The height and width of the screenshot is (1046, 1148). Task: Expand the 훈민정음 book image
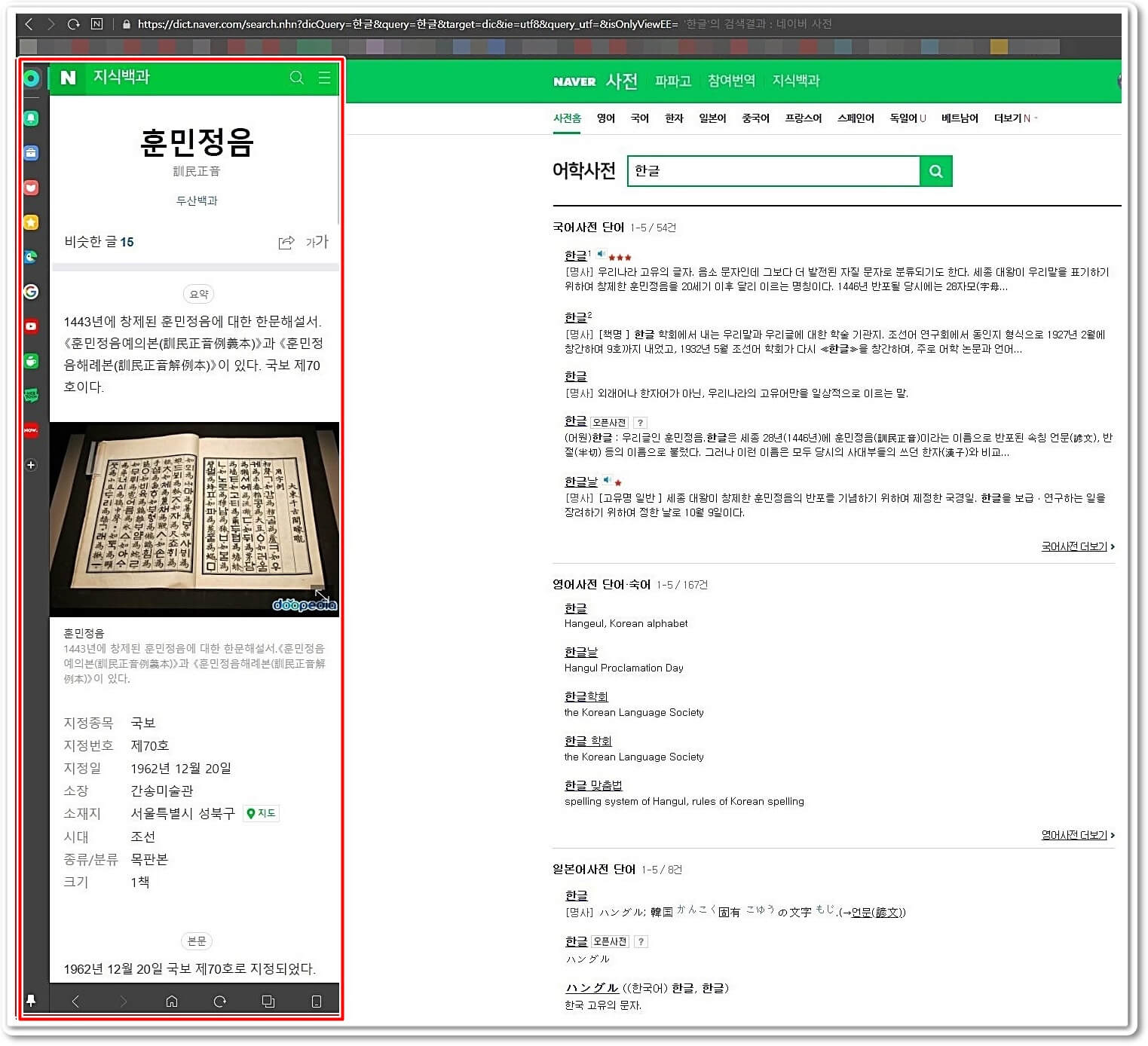click(x=322, y=596)
